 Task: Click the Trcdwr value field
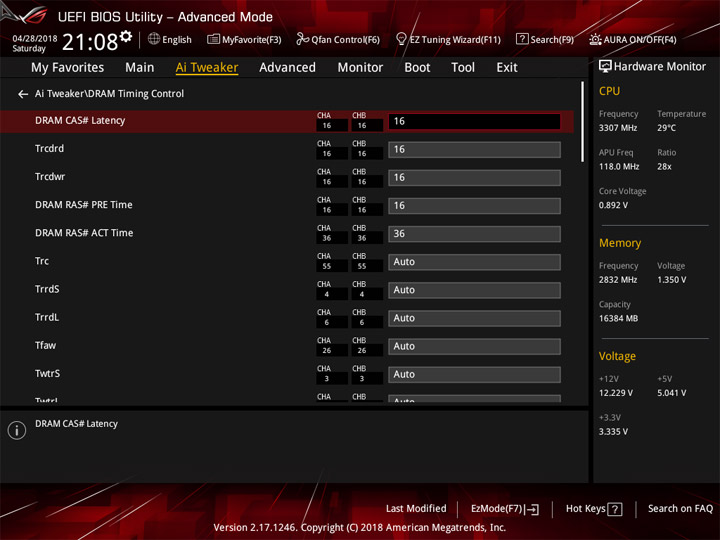[474, 178]
